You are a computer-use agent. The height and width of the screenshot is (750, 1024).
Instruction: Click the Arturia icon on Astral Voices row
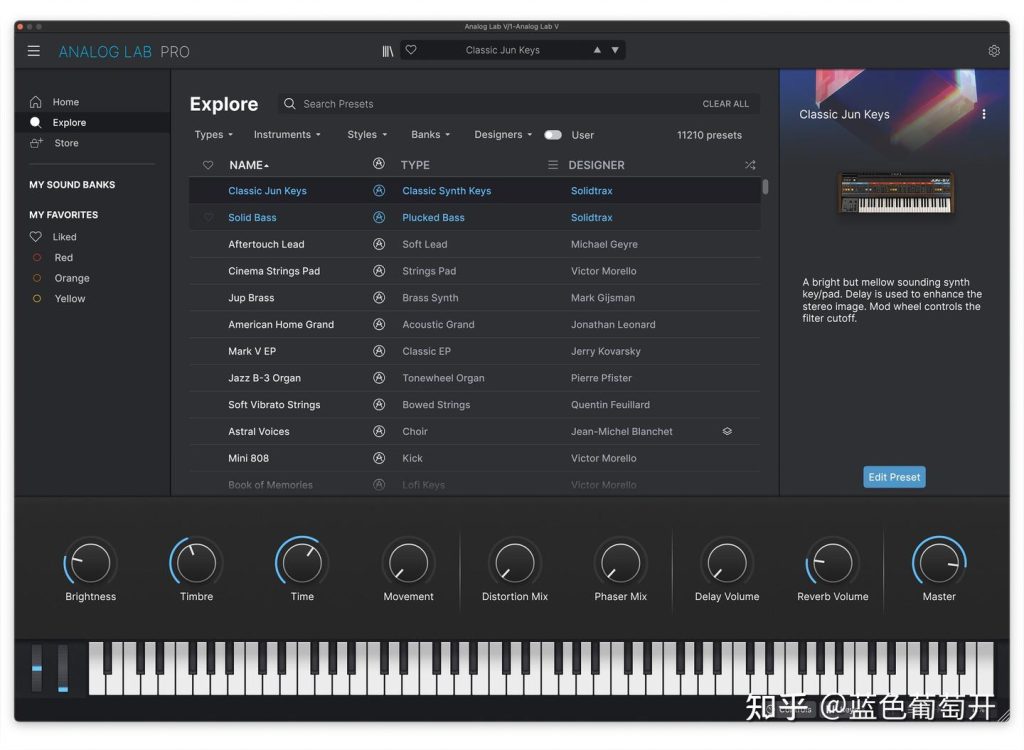pos(379,432)
